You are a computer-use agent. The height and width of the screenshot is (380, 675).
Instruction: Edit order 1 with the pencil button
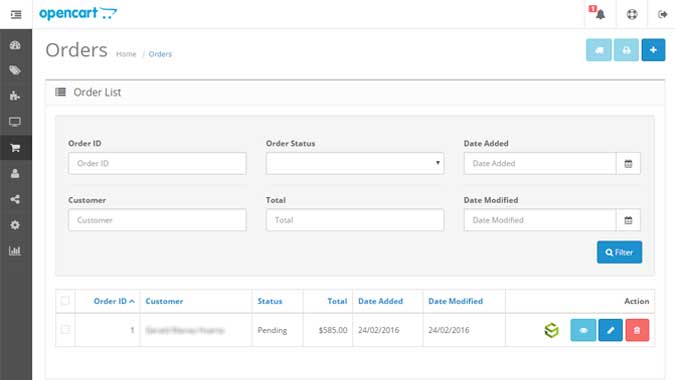click(610, 330)
